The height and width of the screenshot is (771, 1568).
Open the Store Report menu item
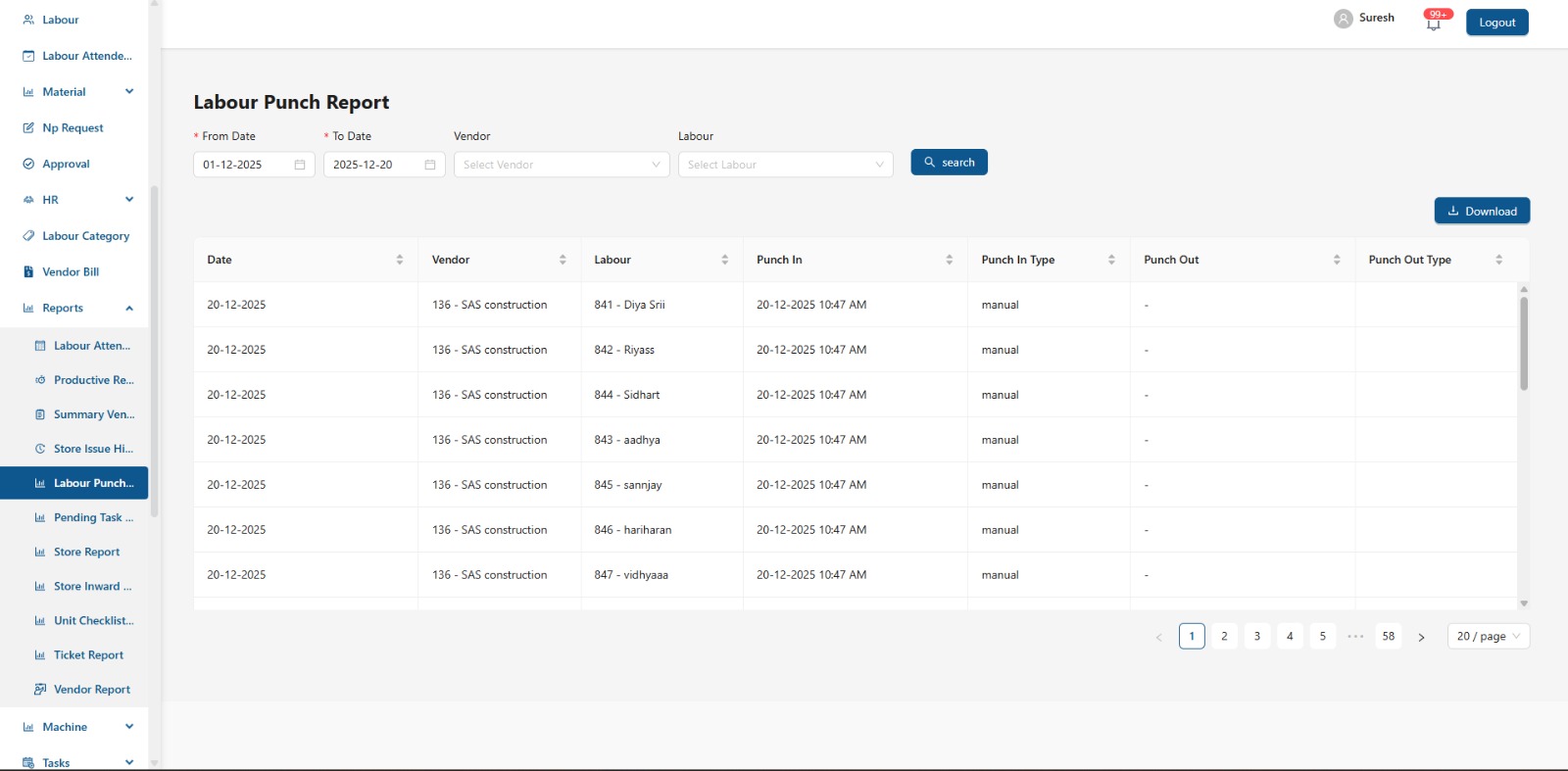tap(74, 552)
